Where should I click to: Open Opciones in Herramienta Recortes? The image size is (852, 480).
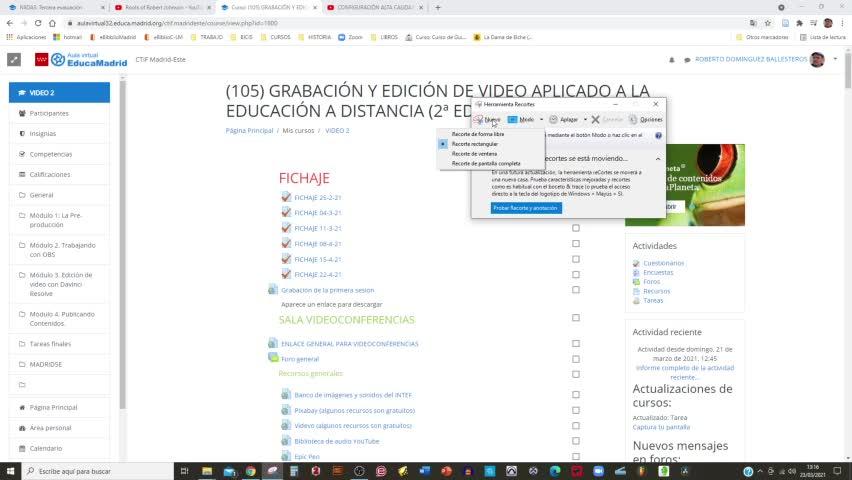tap(646, 120)
